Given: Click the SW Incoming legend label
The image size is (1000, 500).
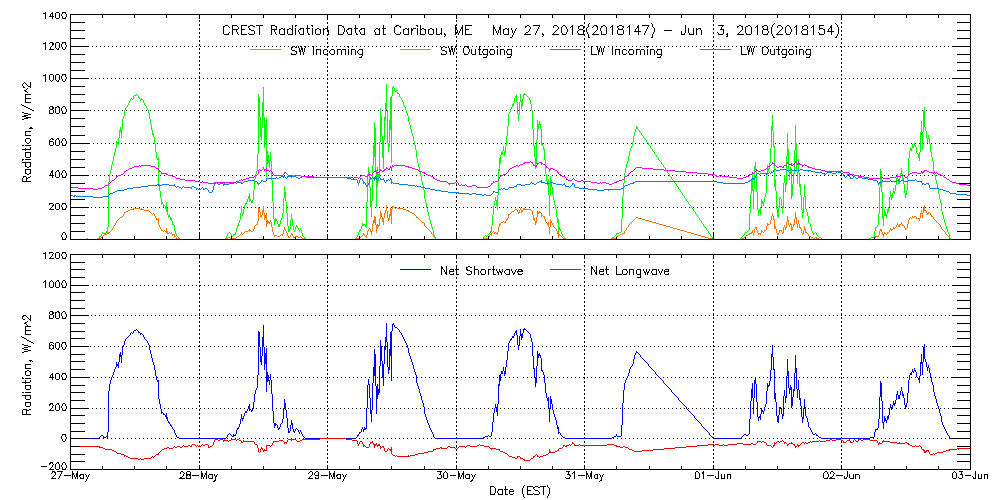Looking at the screenshot, I should pos(325,51).
